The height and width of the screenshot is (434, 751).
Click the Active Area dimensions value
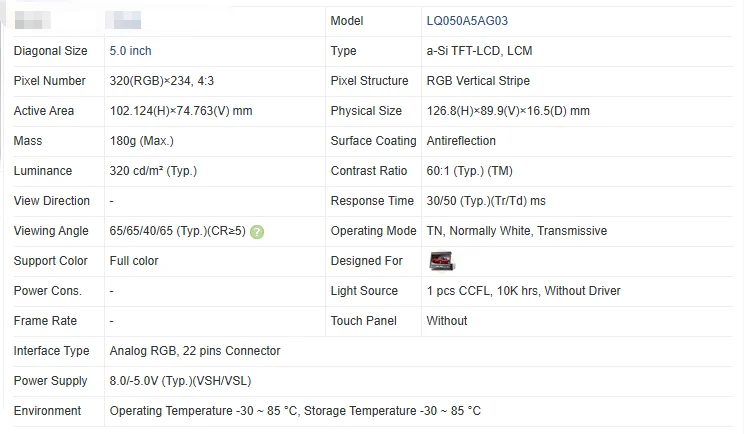pos(181,111)
